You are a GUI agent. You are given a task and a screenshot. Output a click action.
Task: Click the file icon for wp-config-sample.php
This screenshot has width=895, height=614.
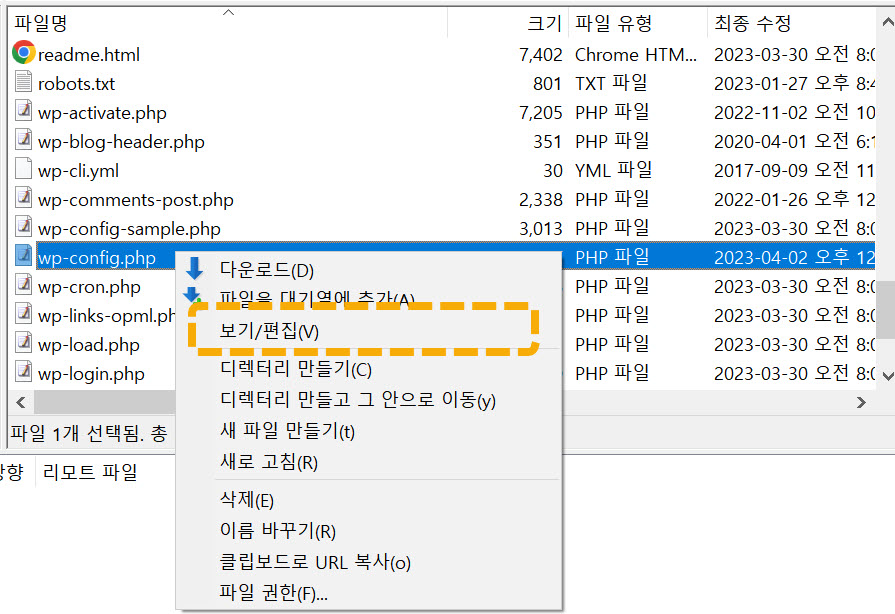click(23, 227)
